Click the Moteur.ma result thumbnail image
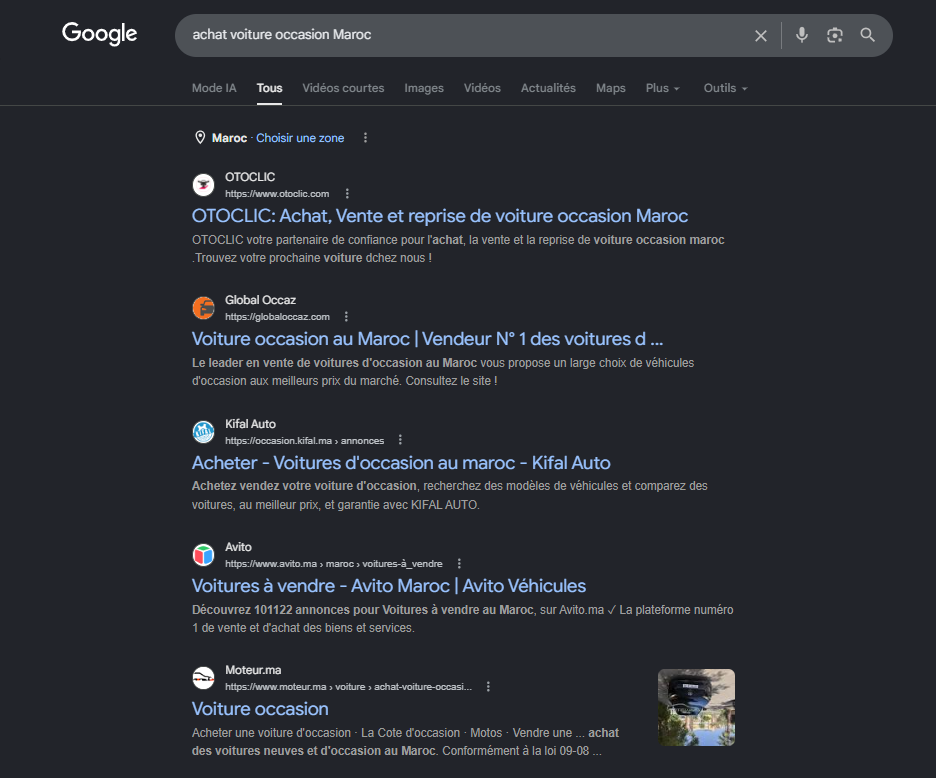 [x=696, y=707]
